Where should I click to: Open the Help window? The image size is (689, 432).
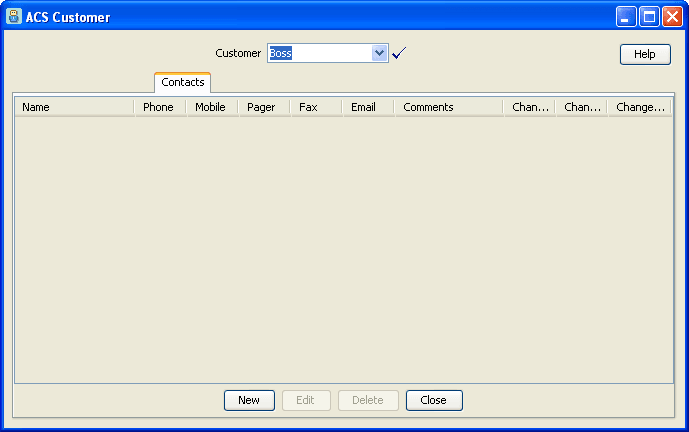tap(645, 54)
